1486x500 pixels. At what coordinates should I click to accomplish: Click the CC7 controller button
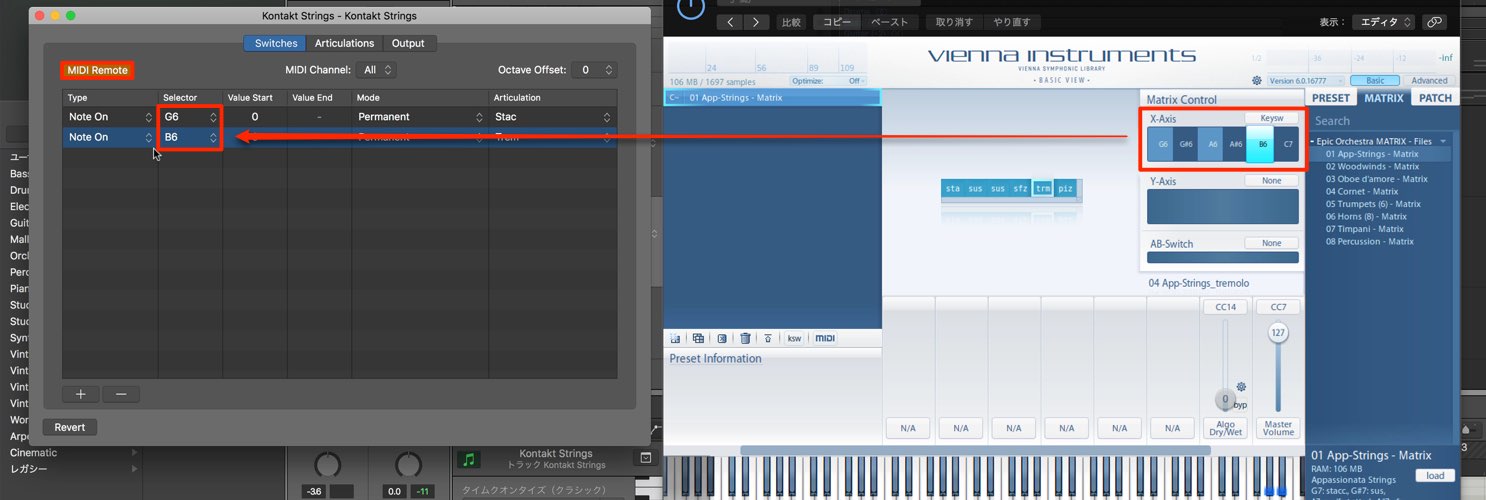pos(1278,307)
